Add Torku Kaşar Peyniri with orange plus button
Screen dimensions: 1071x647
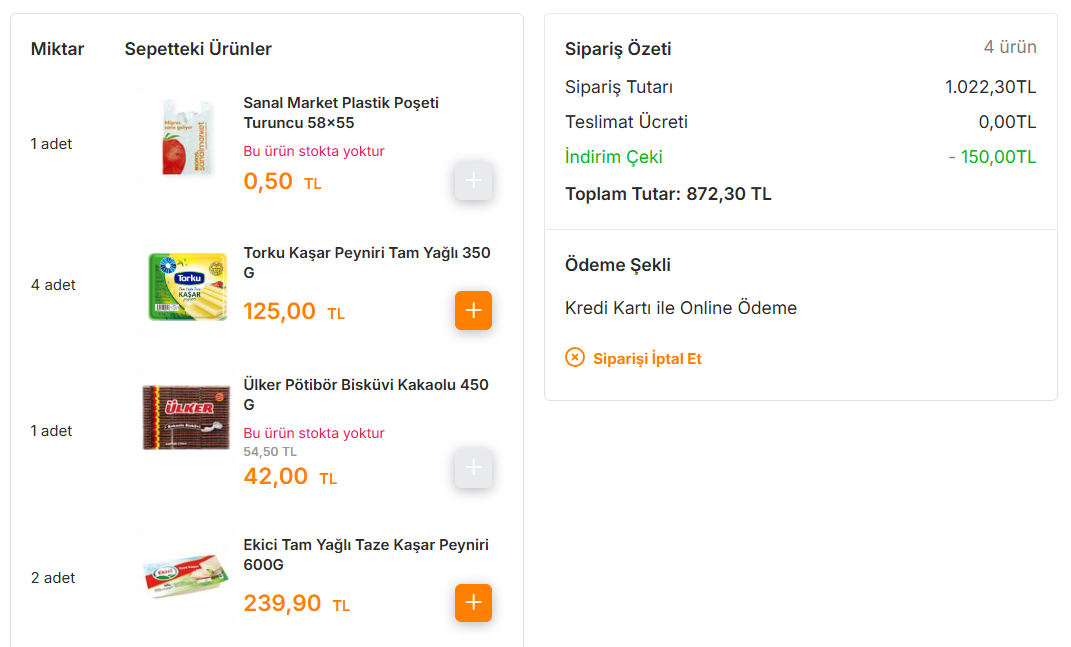[x=473, y=310]
